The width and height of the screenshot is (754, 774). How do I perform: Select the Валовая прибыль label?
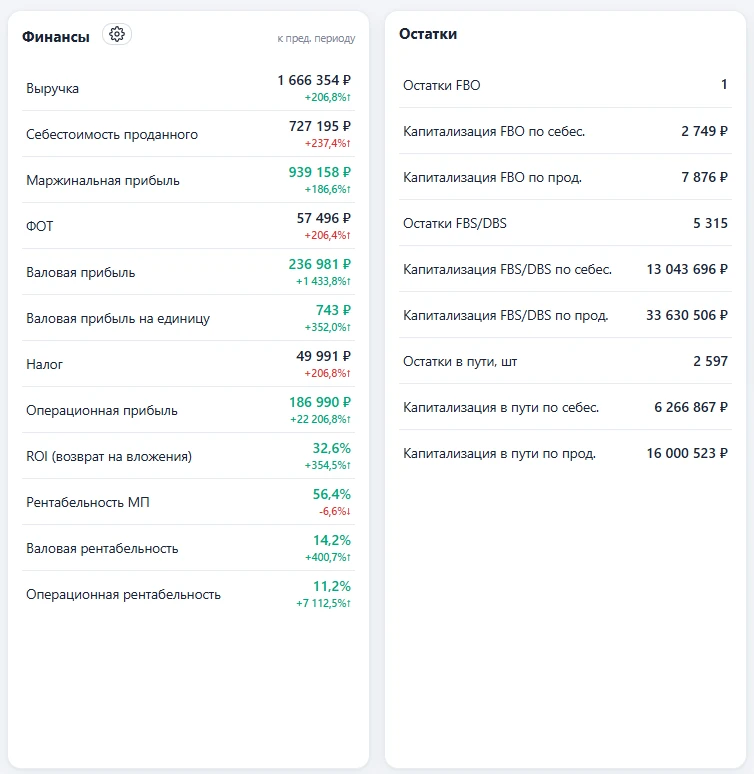click(x=80, y=272)
